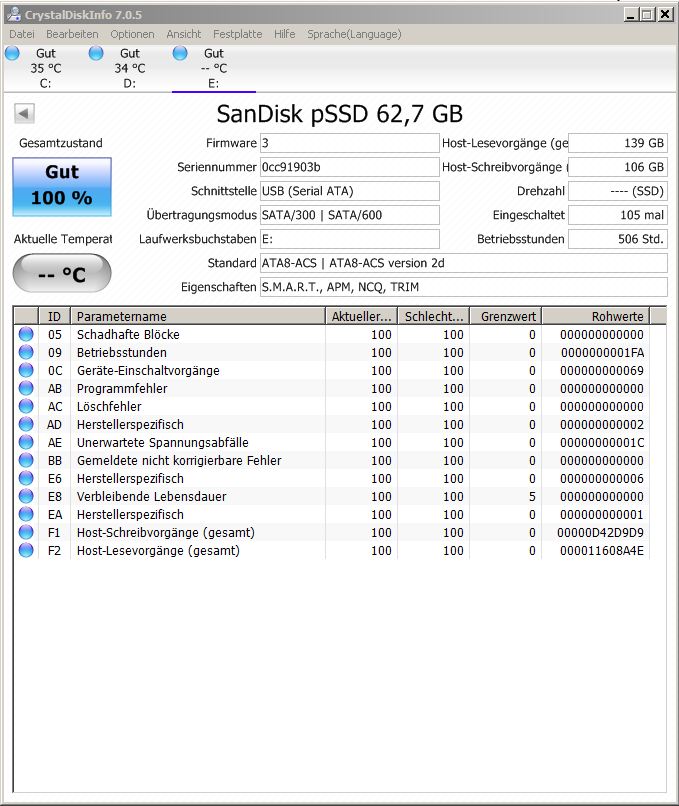Click status icon for Verbleibende Lebensdauer row
Screen dimensions: 679x806
26,496
